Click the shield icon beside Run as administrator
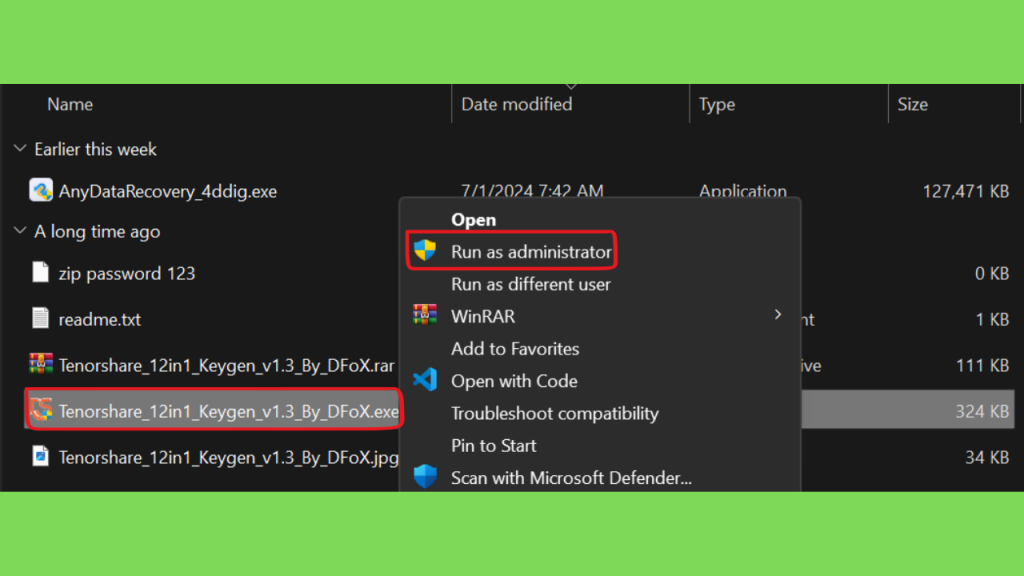1024x576 pixels. (425, 250)
